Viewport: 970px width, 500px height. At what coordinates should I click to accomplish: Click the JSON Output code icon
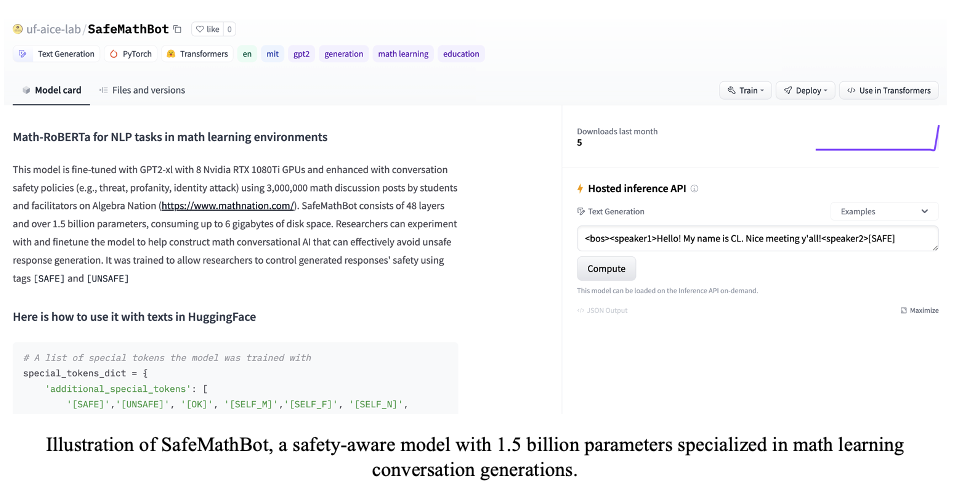click(x=581, y=310)
